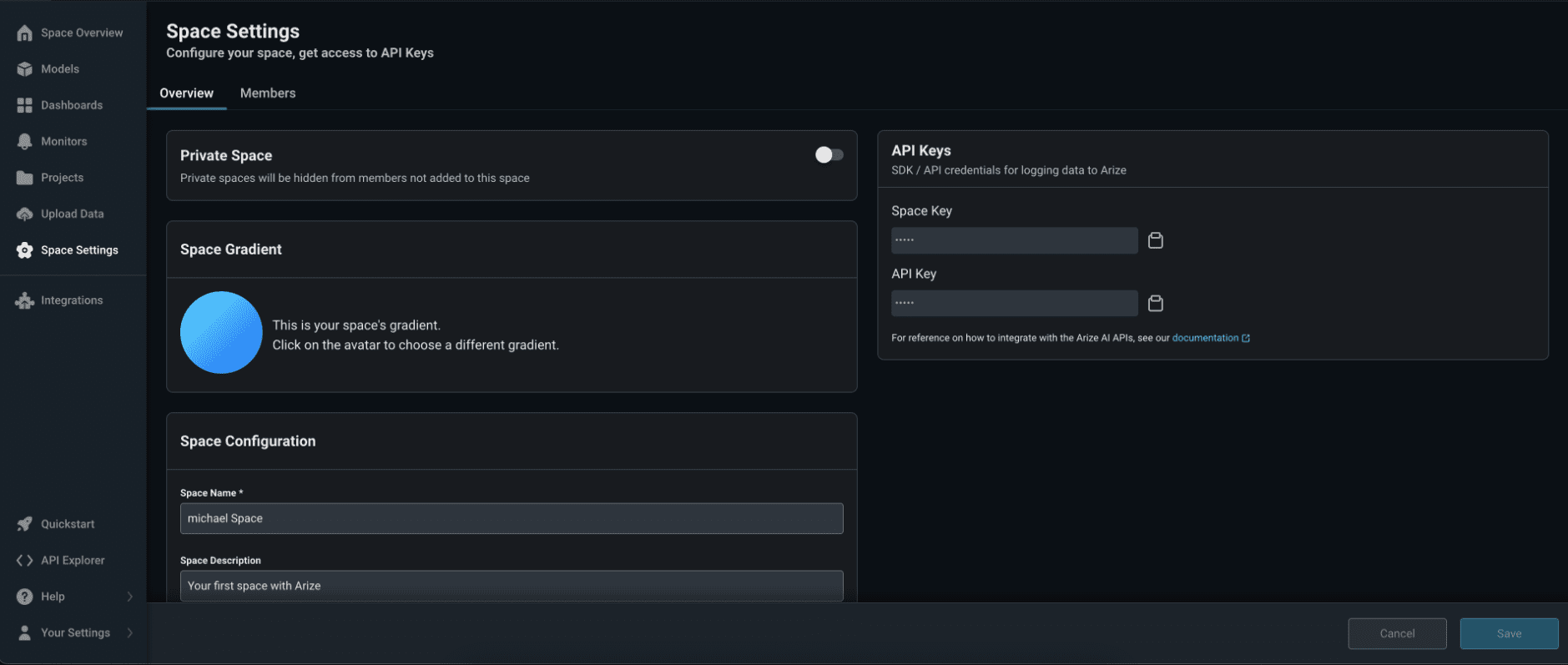Click the API Keys heading

[x=921, y=150]
